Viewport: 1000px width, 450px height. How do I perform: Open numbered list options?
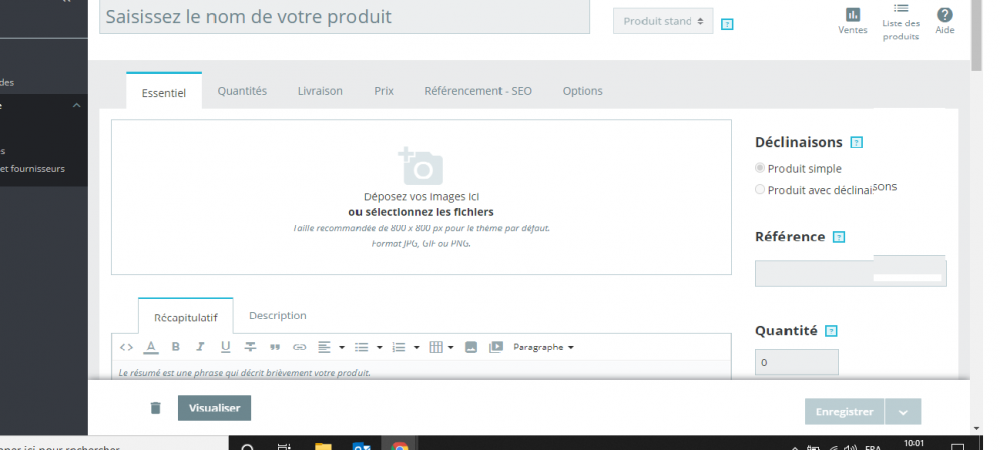coord(406,347)
